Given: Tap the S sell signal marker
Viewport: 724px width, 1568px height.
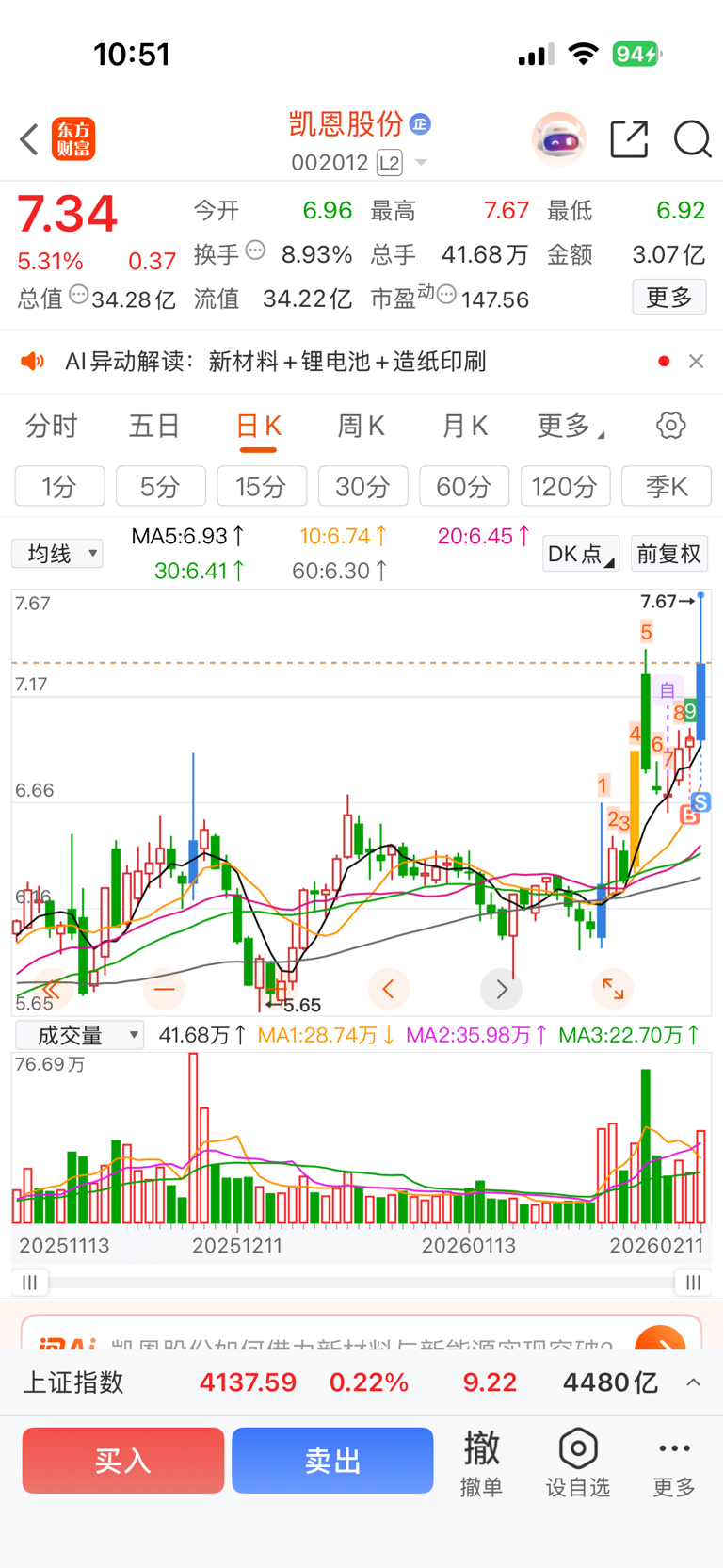Looking at the screenshot, I should point(700,802).
